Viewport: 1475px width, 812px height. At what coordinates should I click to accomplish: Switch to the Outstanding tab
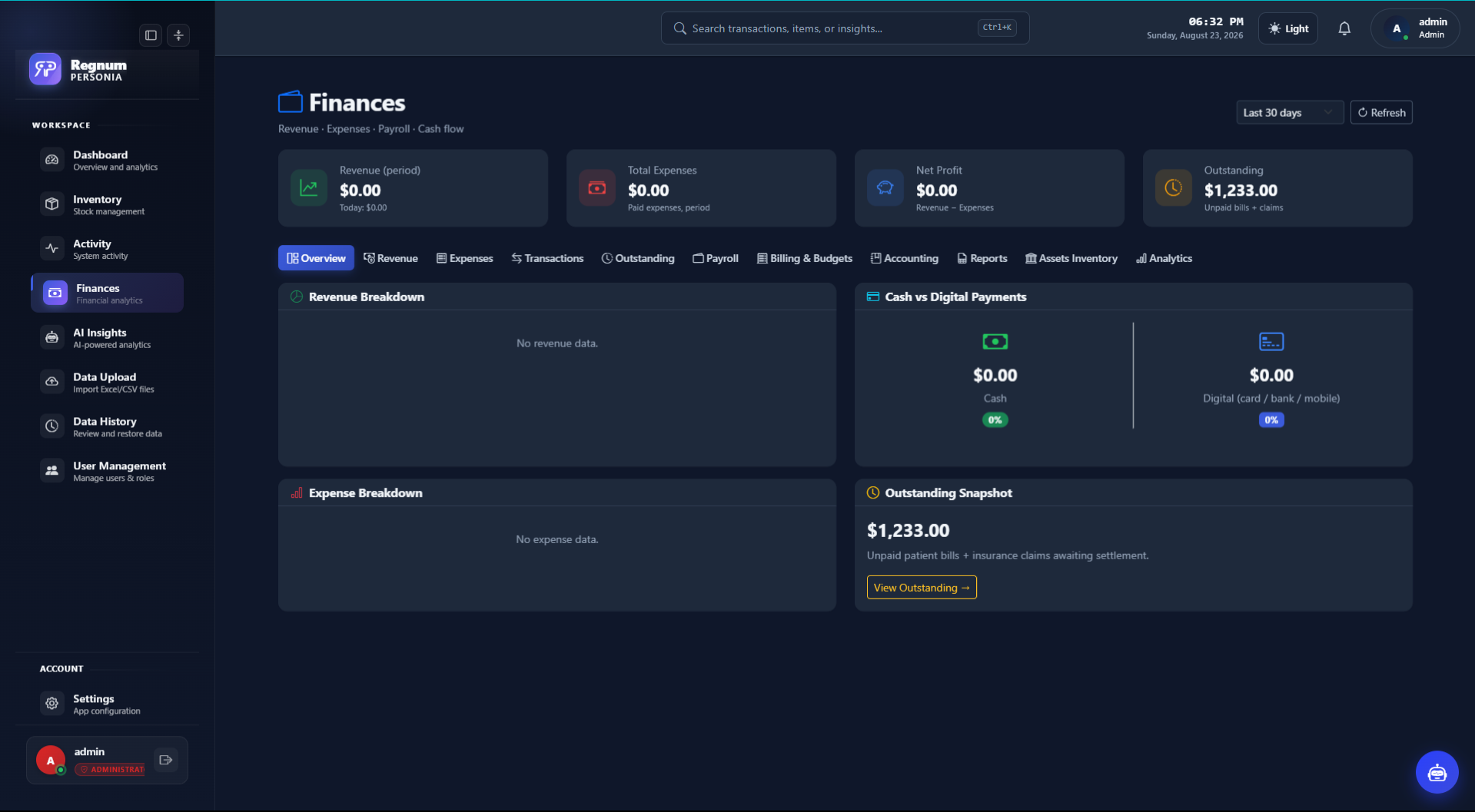(x=638, y=258)
